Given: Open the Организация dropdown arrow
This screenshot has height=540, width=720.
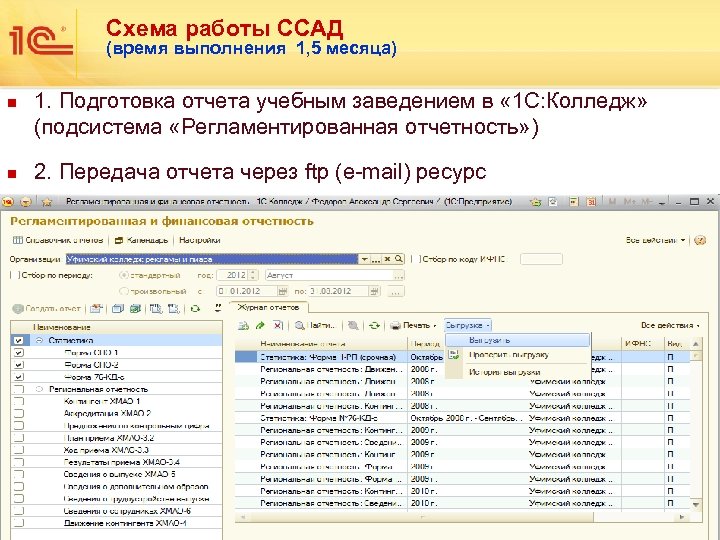Looking at the screenshot, I should click(364, 259).
